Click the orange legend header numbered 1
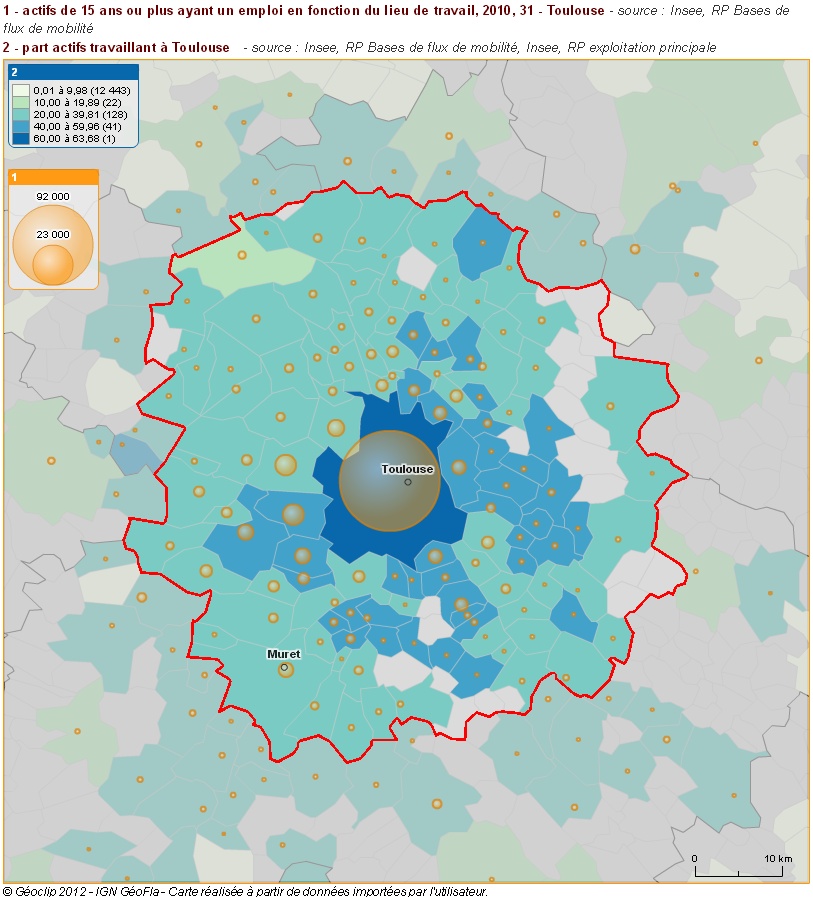This screenshot has height=897, width=813. pyautogui.click(x=13, y=178)
